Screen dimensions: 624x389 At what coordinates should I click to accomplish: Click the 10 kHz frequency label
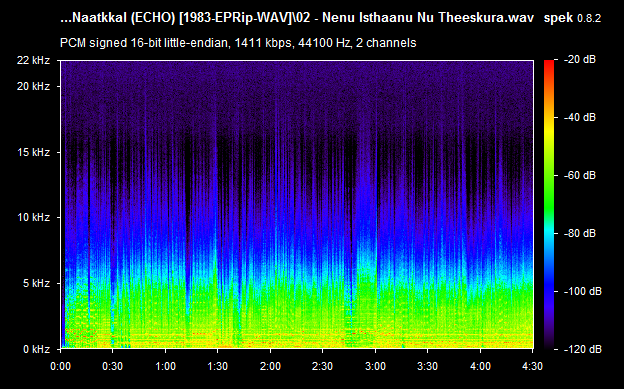point(33,217)
